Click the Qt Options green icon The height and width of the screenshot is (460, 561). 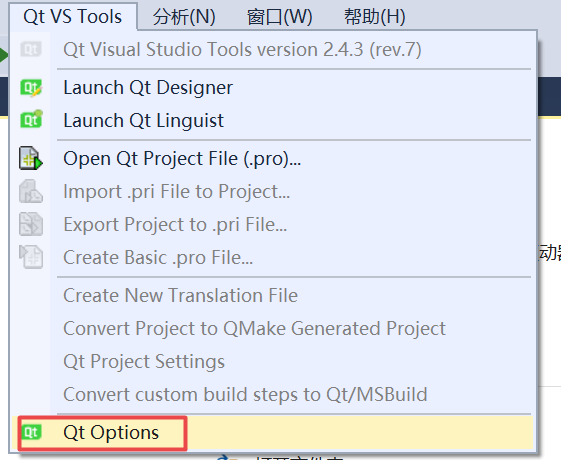31,432
